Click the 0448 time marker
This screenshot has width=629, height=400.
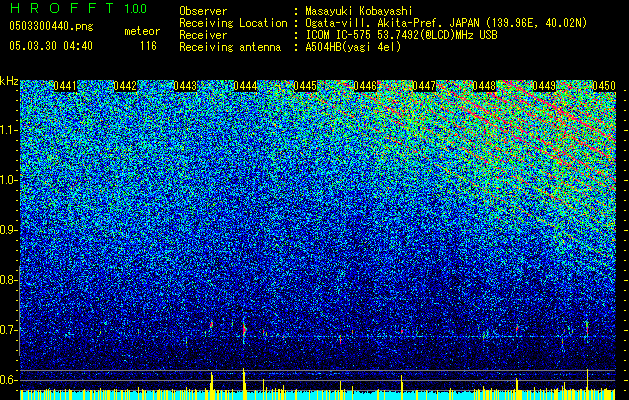pyautogui.click(x=485, y=86)
